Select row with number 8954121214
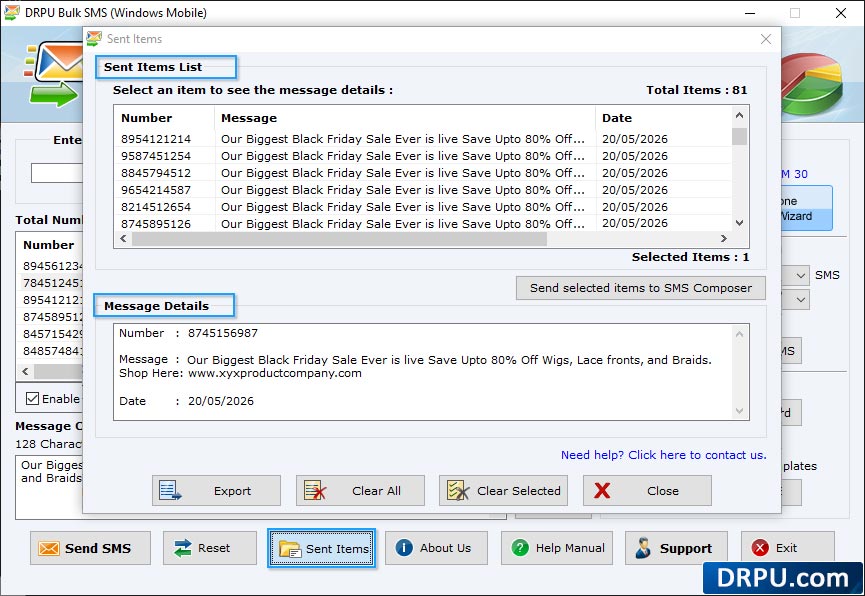This screenshot has height=596, width=865. 423,139
